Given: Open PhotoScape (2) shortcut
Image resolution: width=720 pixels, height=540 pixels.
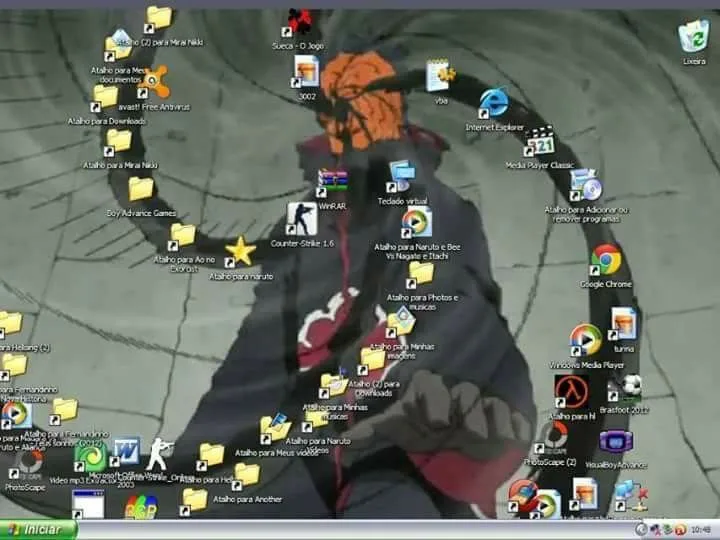Looking at the screenshot, I should click(x=550, y=439).
